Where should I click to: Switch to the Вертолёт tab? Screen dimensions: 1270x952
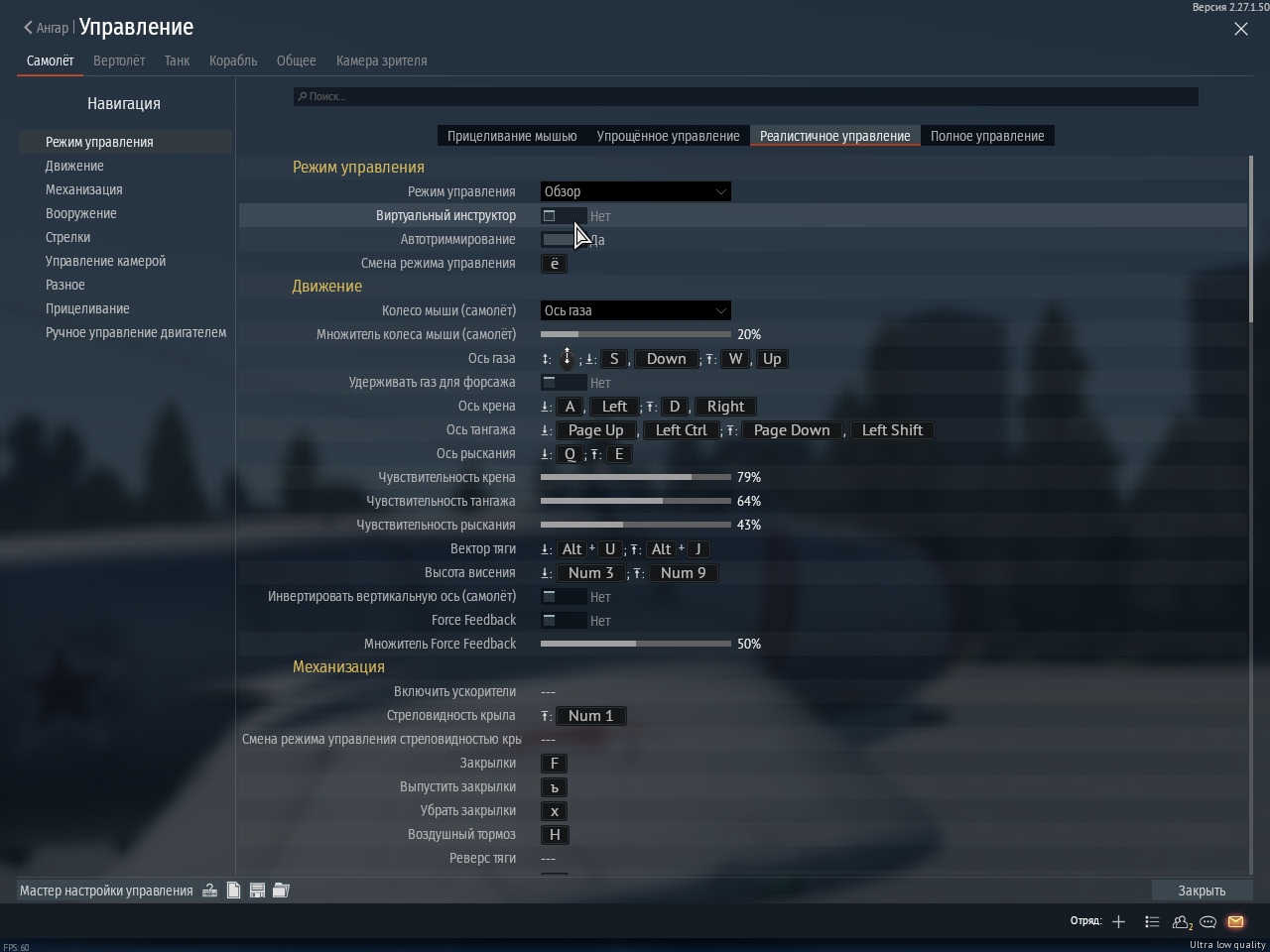(x=119, y=60)
